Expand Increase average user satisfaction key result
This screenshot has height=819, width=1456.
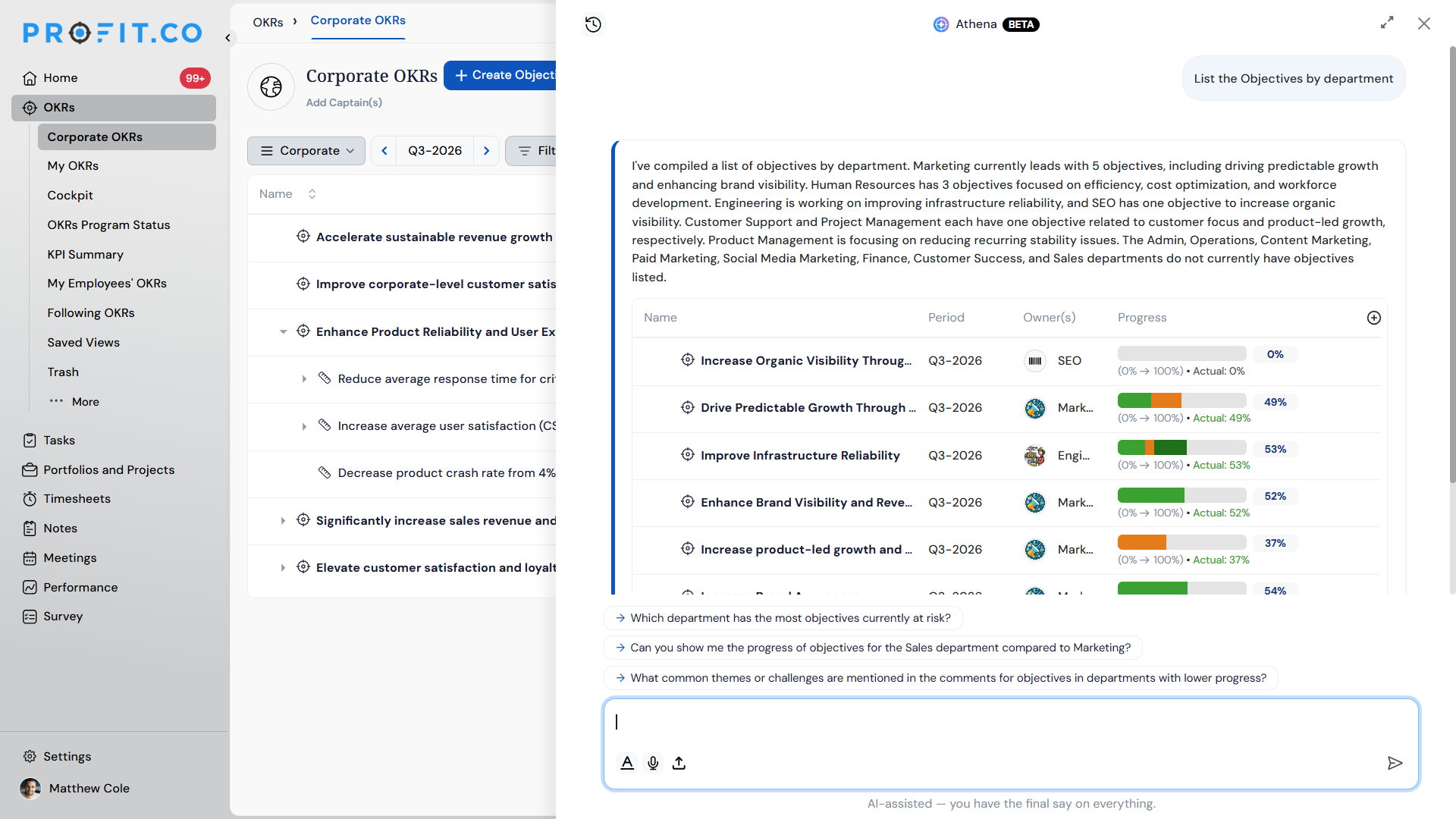pyautogui.click(x=304, y=426)
